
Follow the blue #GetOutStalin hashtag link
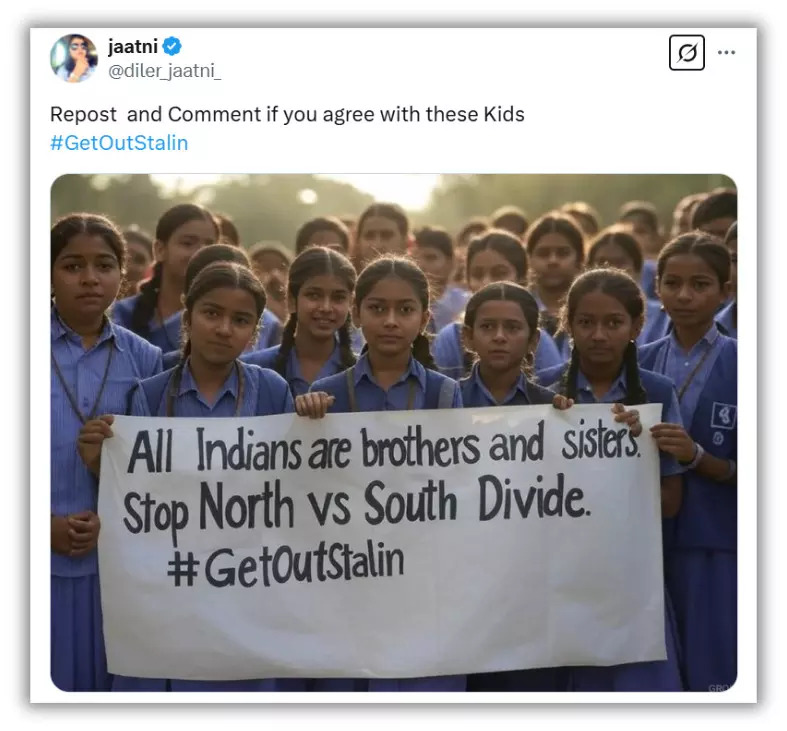[x=119, y=143]
